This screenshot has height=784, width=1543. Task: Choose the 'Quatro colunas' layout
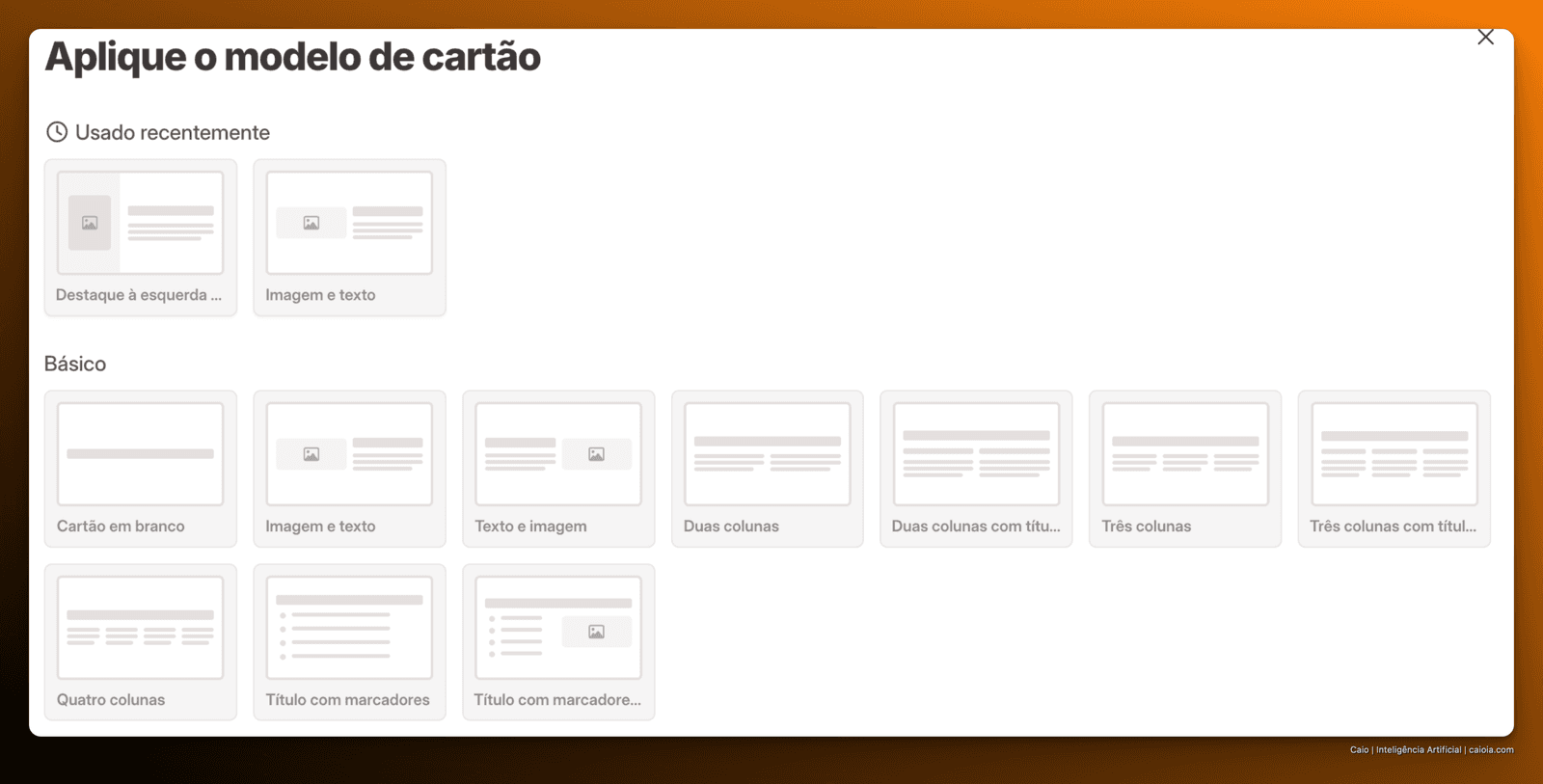click(x=141, y=642)
